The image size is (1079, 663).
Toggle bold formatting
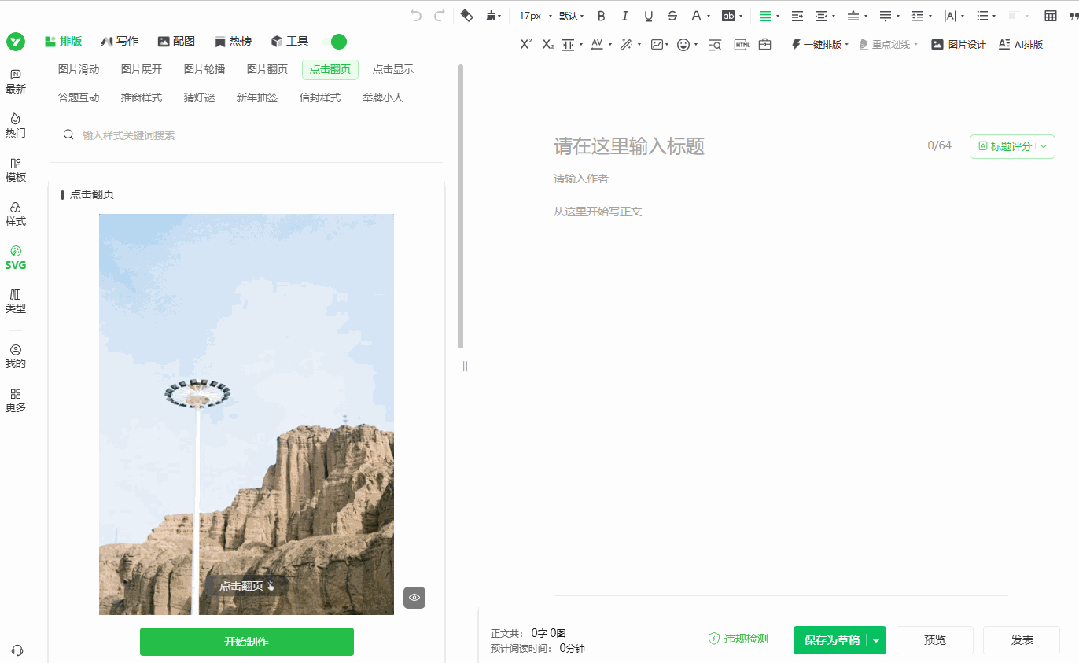click(601, 15)
